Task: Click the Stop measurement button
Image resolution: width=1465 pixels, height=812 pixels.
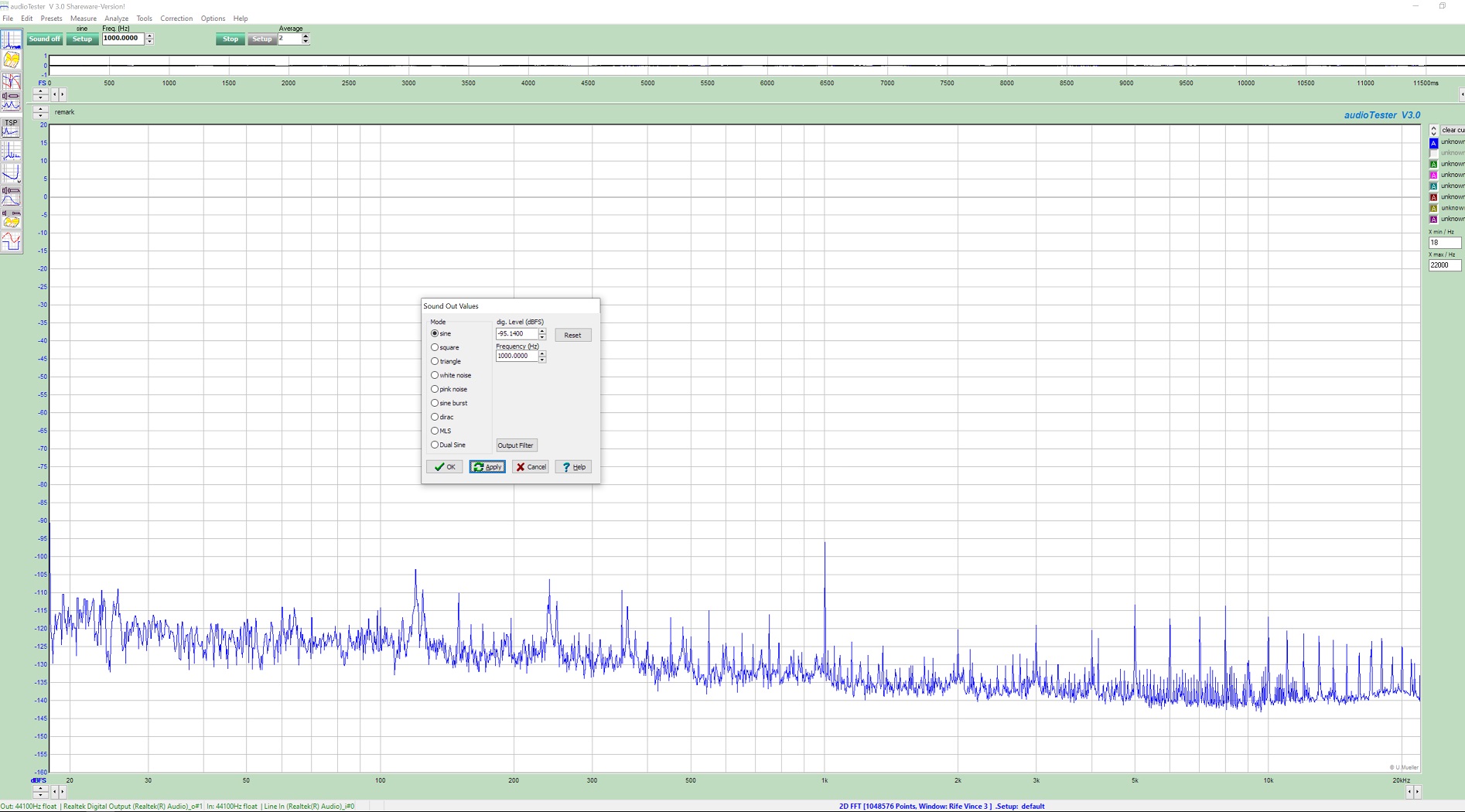Action: coord(231,39)
